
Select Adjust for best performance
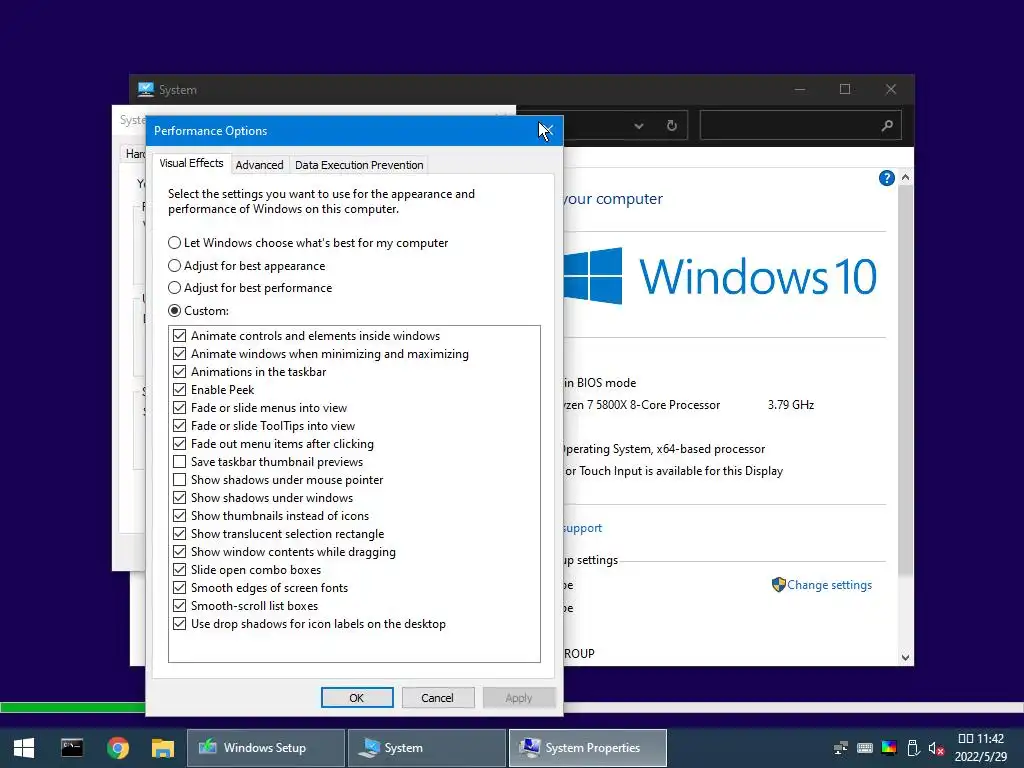click(x=250, y=288)
